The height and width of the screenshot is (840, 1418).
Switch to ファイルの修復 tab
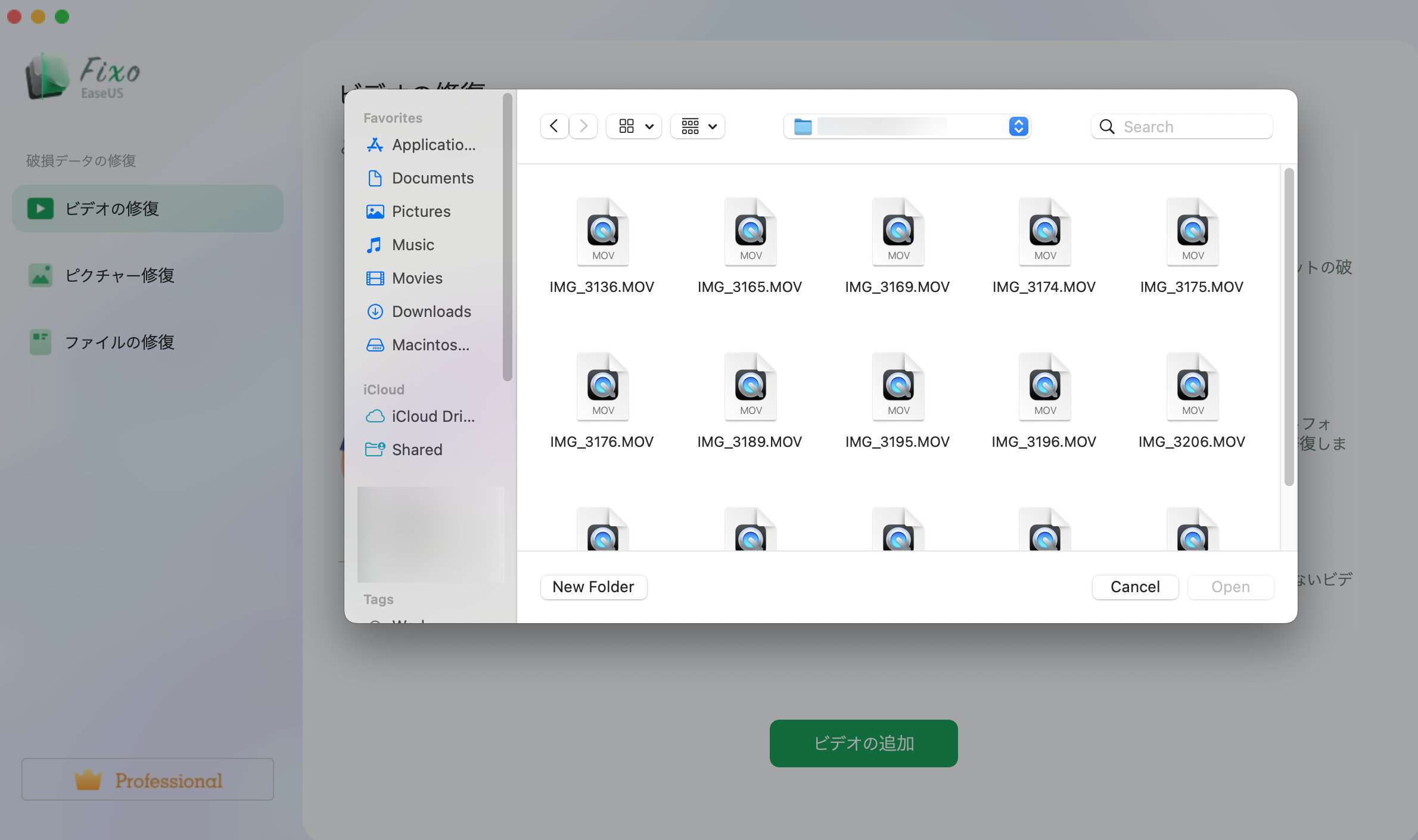pos(119,342)
